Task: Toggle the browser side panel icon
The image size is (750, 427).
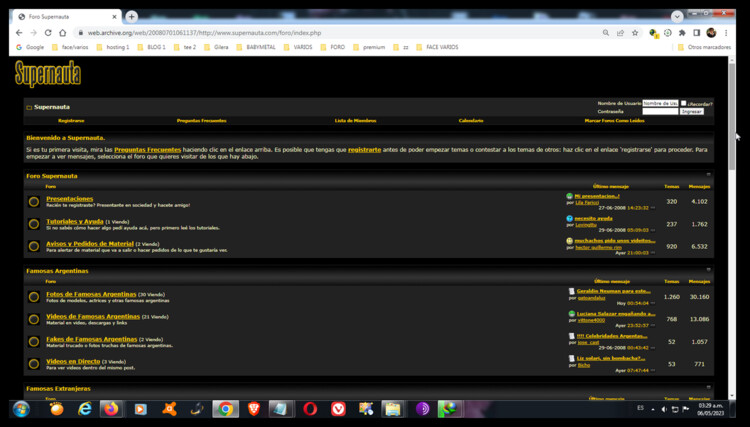Action: pos(696,33)
